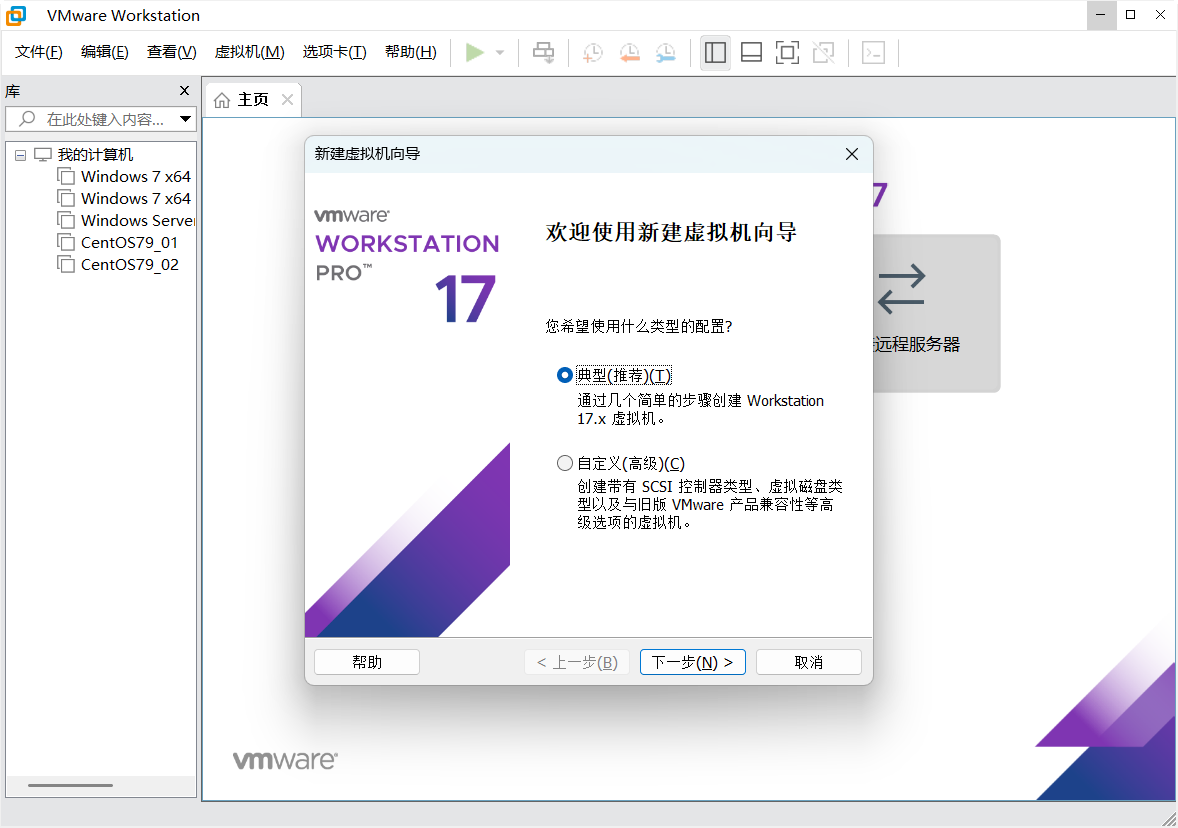Screen dimensions: 1178x828
Task: Click the library horizontal scrollbar
Action: (71, 785)
